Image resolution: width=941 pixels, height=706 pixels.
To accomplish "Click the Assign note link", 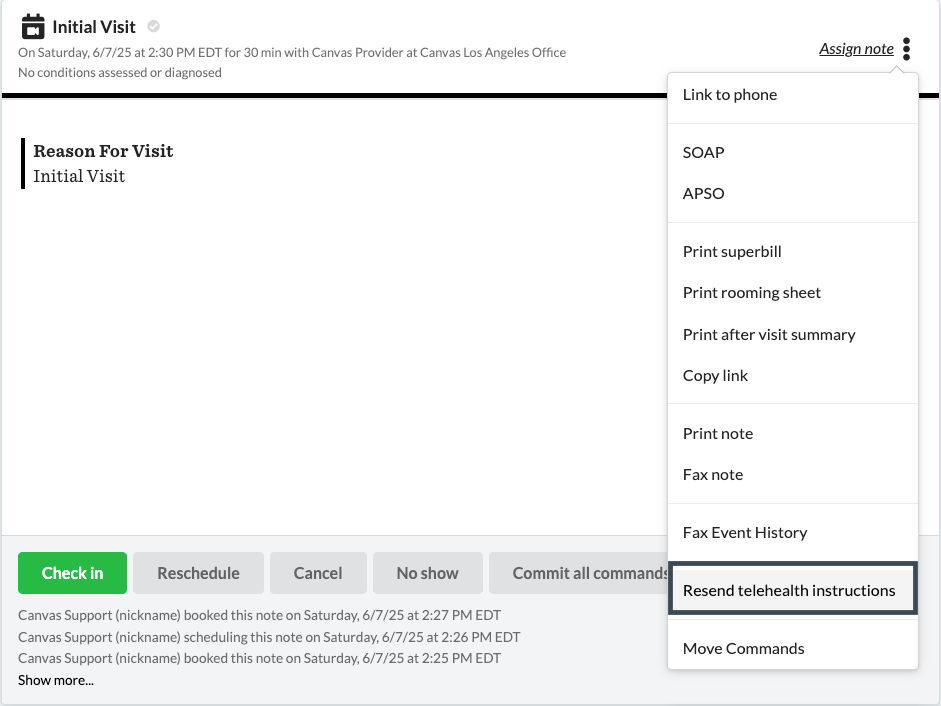I will (856, 48).
